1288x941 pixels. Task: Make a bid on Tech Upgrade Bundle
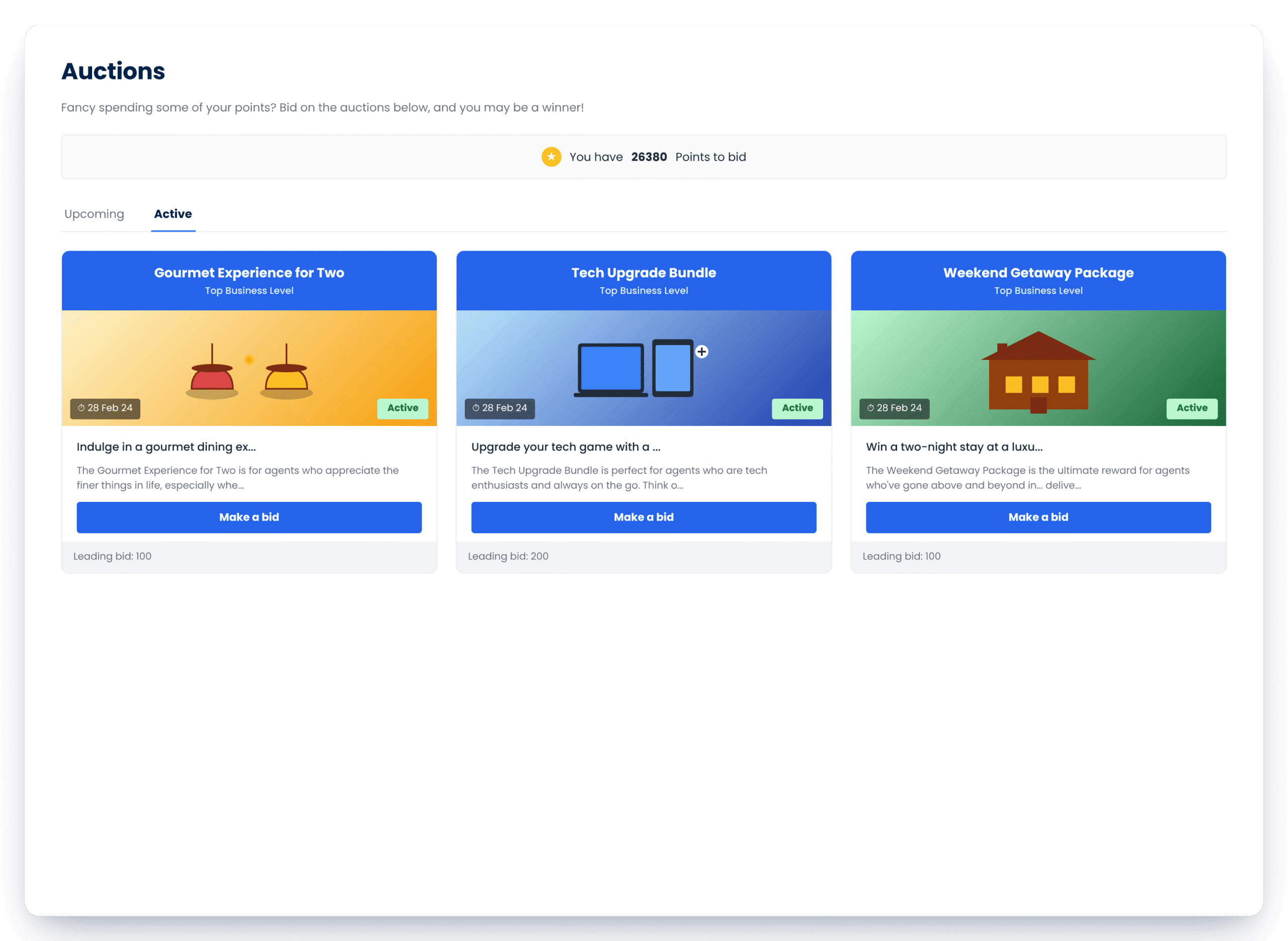point(643,517)
